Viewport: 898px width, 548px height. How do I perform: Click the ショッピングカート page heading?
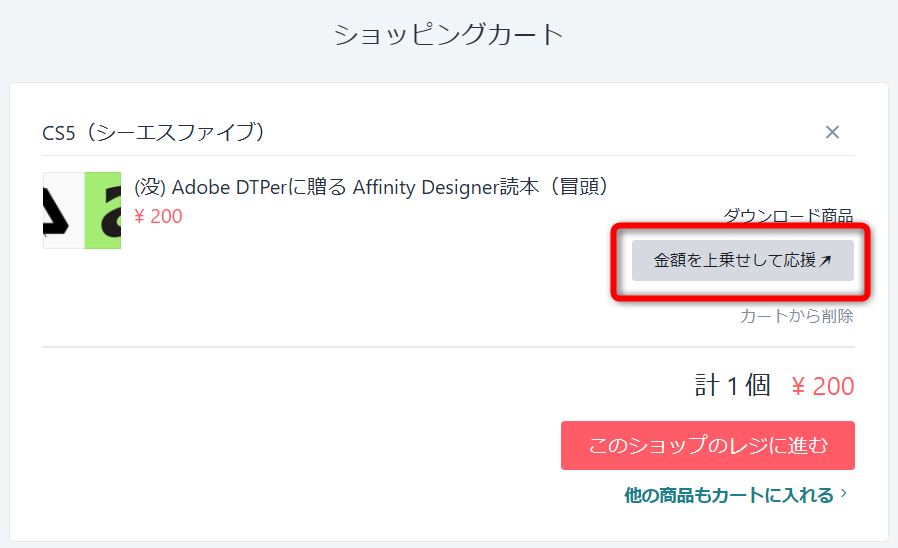pyautogui.click(x=449, y=35)
